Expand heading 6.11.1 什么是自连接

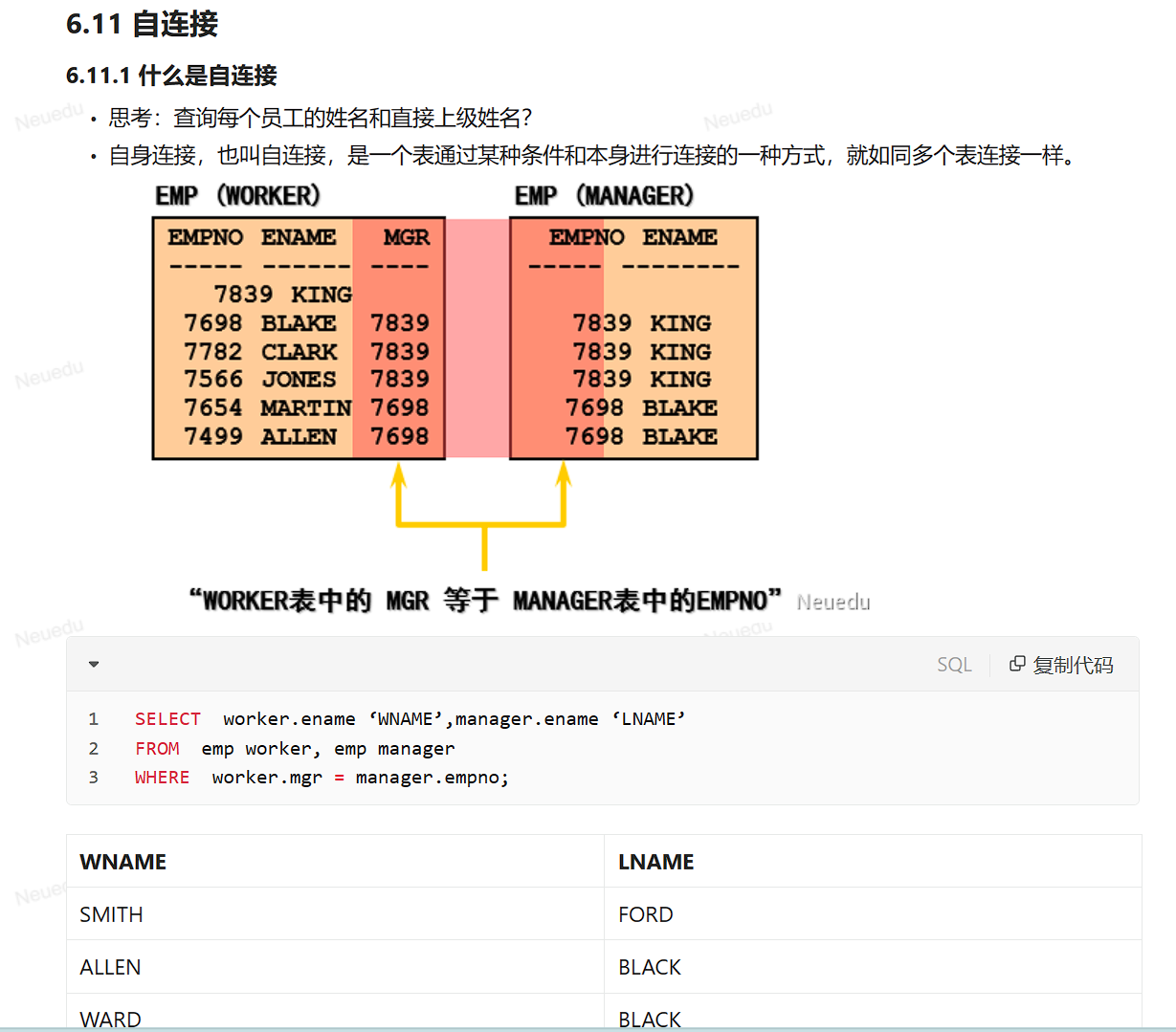(x=174, y=74)
